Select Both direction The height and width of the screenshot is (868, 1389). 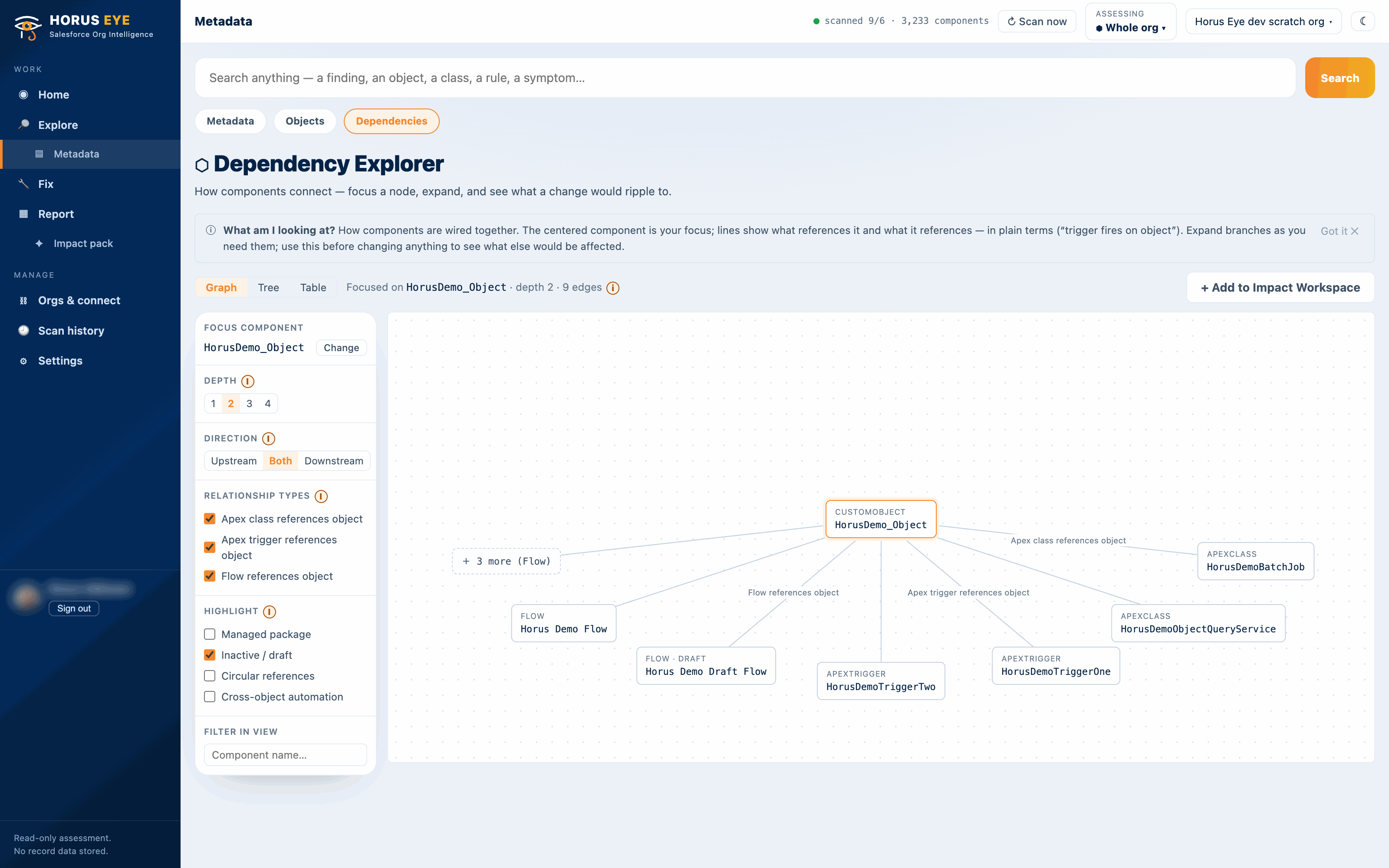[281, 460]
